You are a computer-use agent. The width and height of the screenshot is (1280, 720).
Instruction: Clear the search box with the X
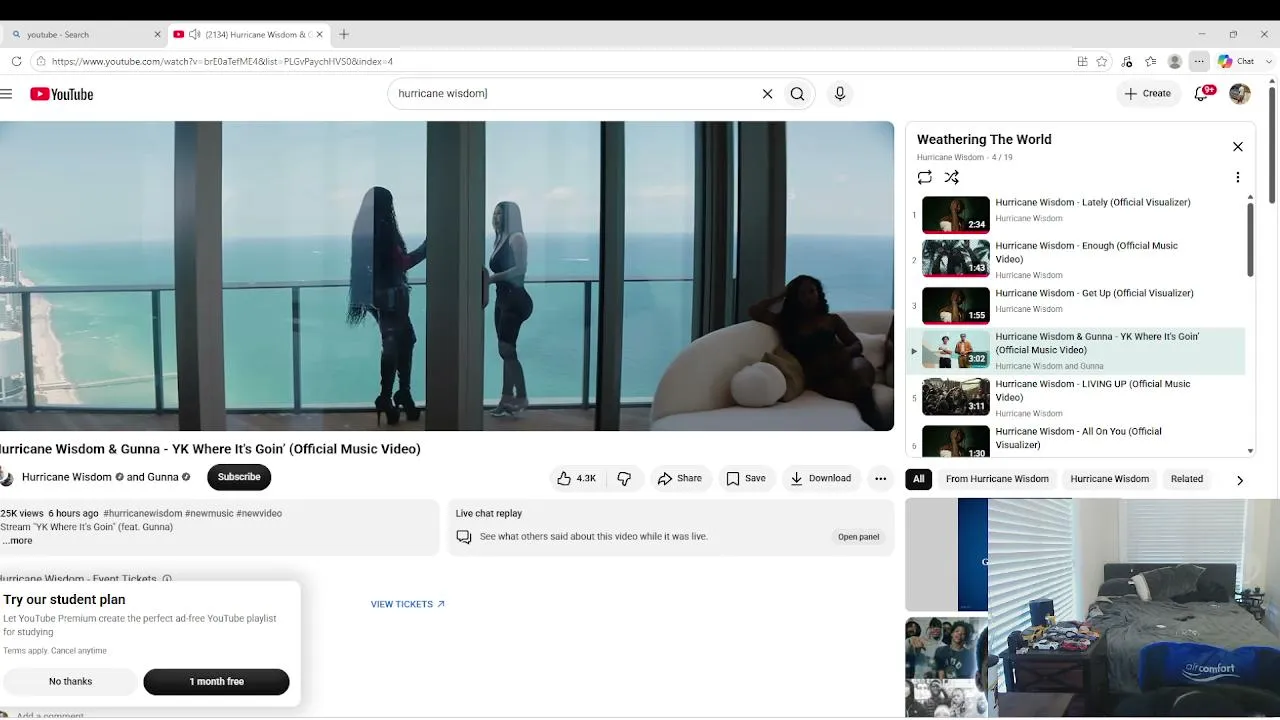click(x=767, y=94)
